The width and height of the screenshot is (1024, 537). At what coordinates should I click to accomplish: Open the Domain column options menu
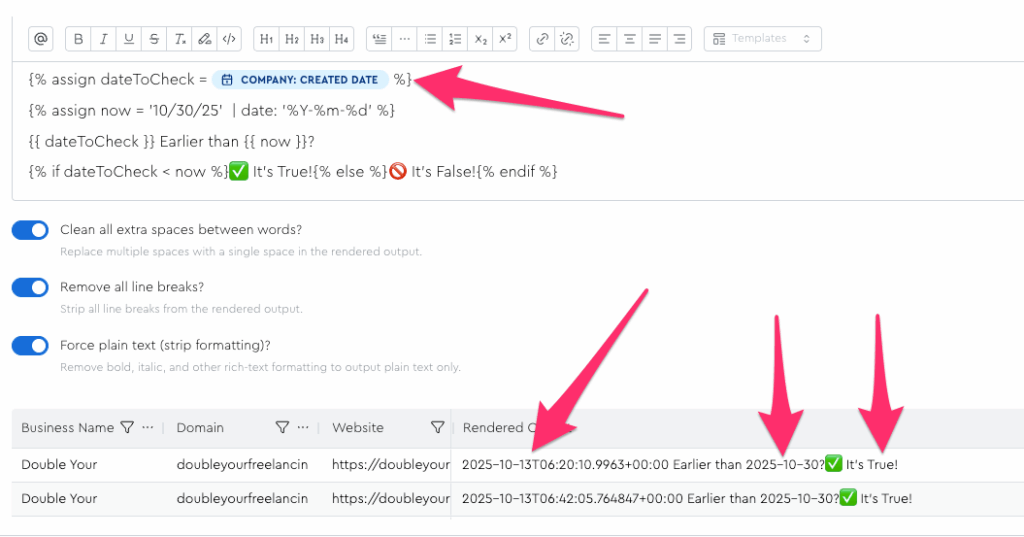303,428
